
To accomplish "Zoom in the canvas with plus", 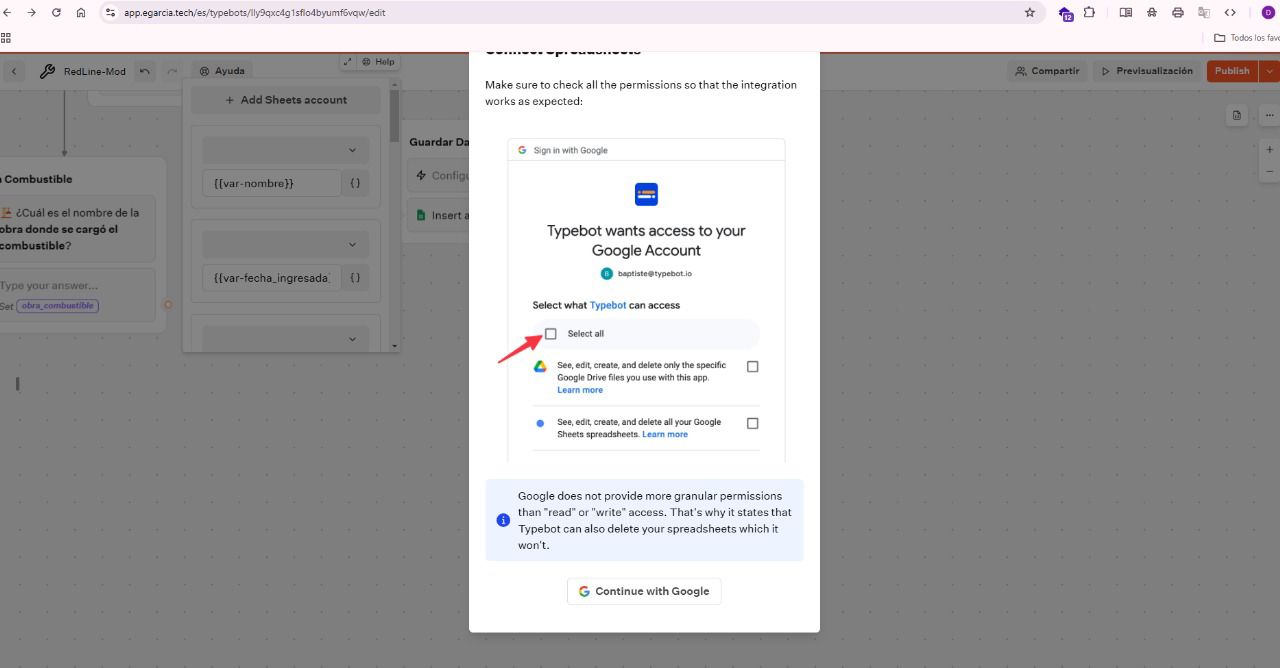I will click(1270, 149).
